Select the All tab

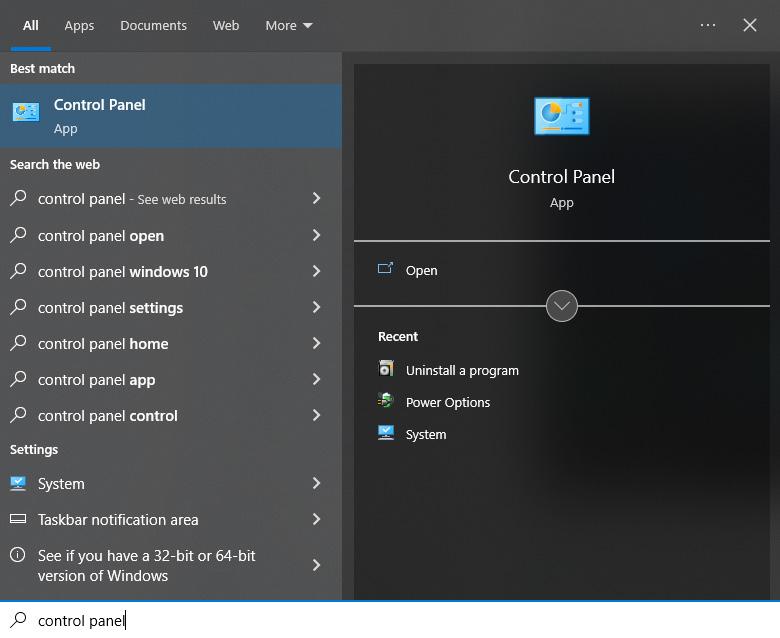pyautogui.click(x=30, y=25)
